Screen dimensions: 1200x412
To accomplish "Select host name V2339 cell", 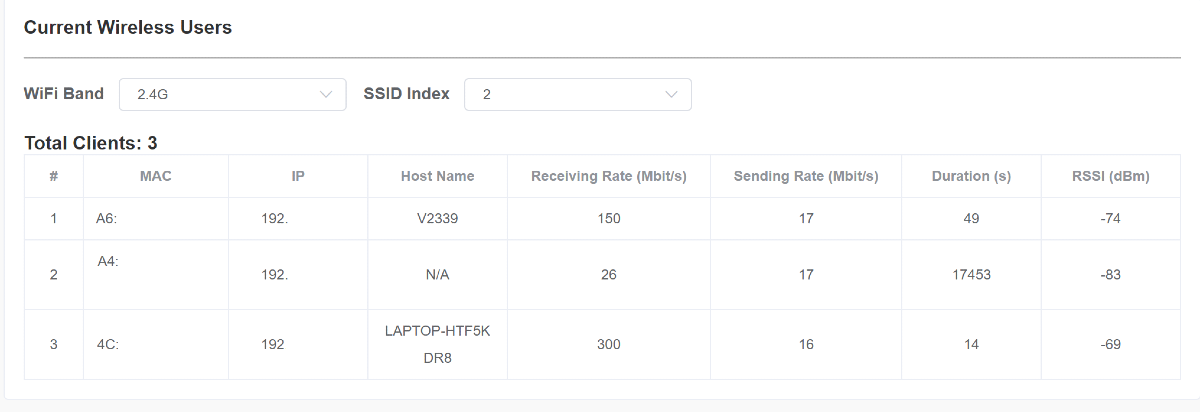I will point(437,218).
